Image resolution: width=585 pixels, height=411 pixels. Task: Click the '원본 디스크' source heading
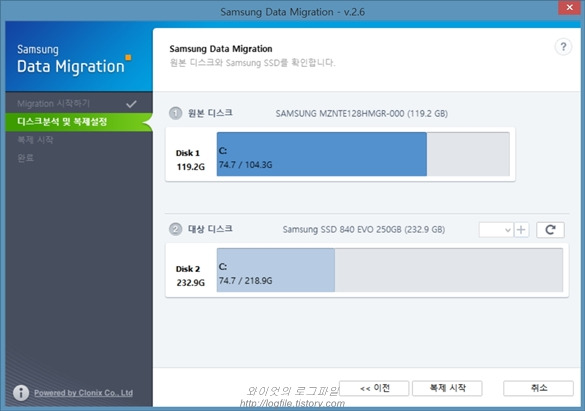(210, 113)
